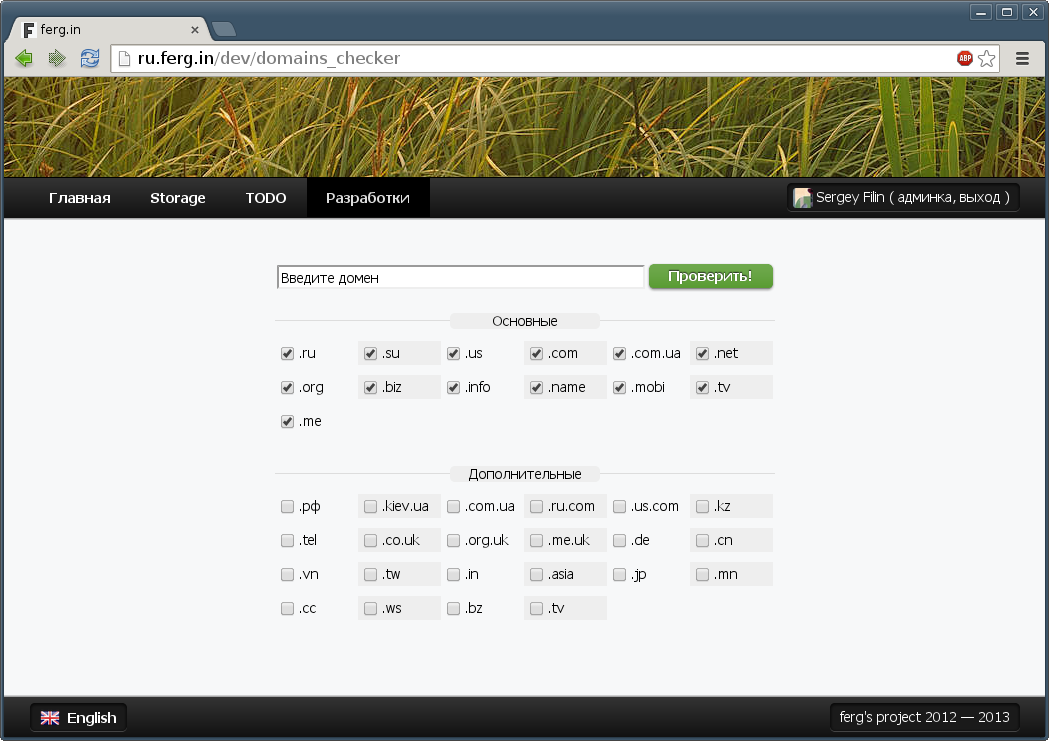Uncheck the .ru domain checkbox
This screenshot has height=741, width=1049.
point(287,354)
